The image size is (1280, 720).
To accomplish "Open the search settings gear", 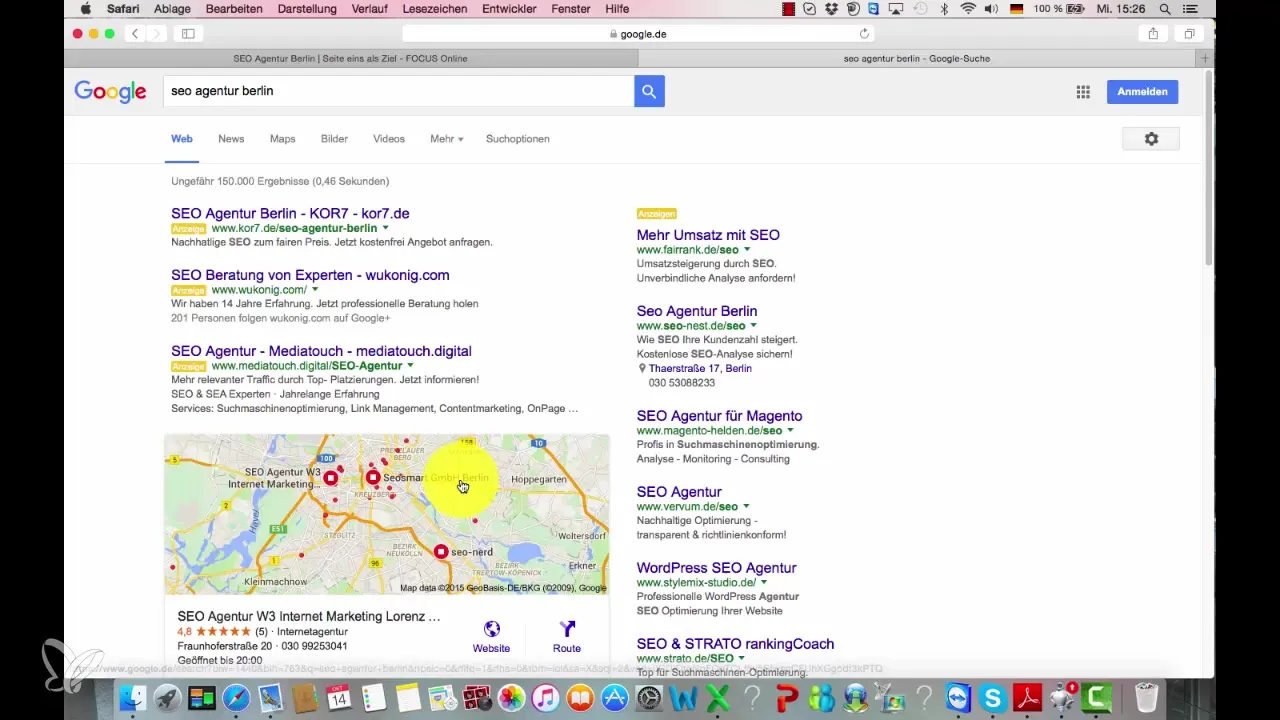I will click(x=1151, y=139).
